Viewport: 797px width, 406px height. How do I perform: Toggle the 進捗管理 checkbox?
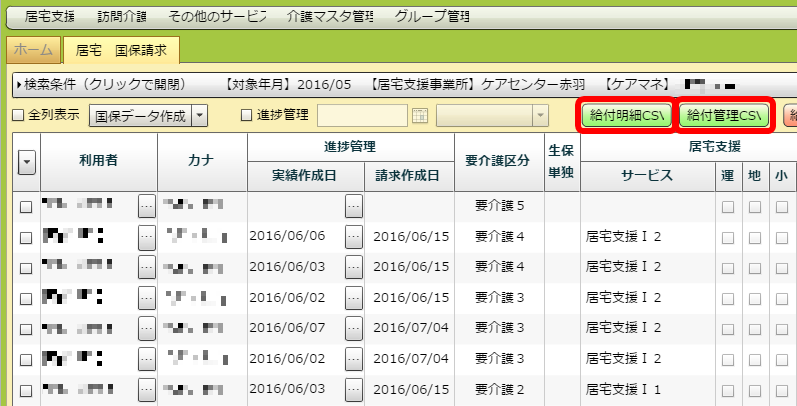[x=247, y=116]
